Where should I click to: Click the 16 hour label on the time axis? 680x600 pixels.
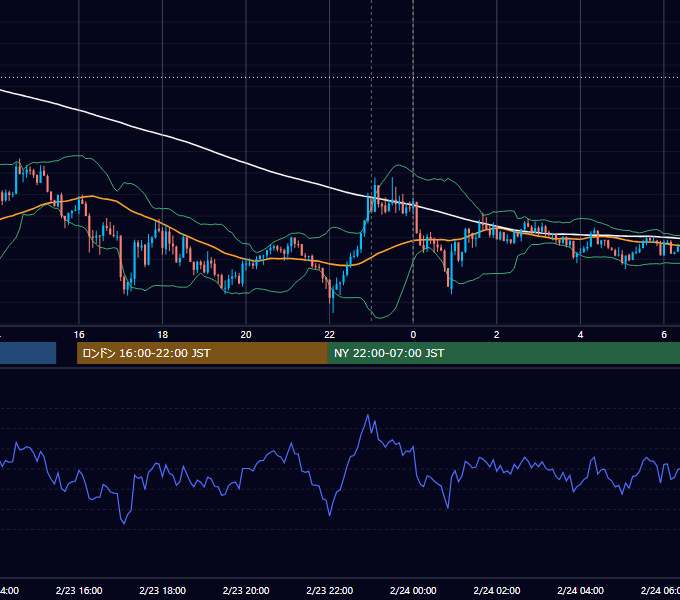tap(79, 335)
